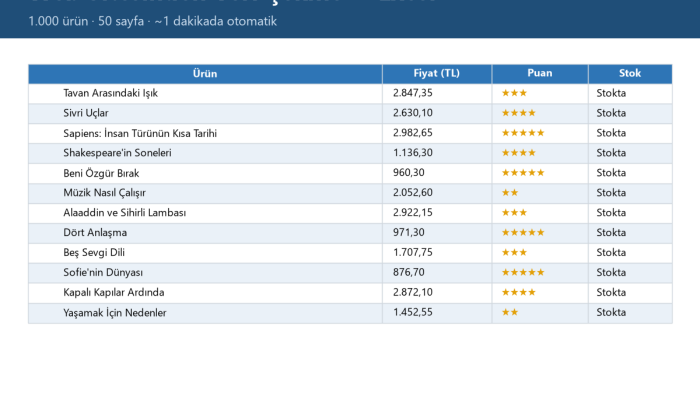Click Stokta in the Sapiens row
Screen dimensions: 700x394
611,133
